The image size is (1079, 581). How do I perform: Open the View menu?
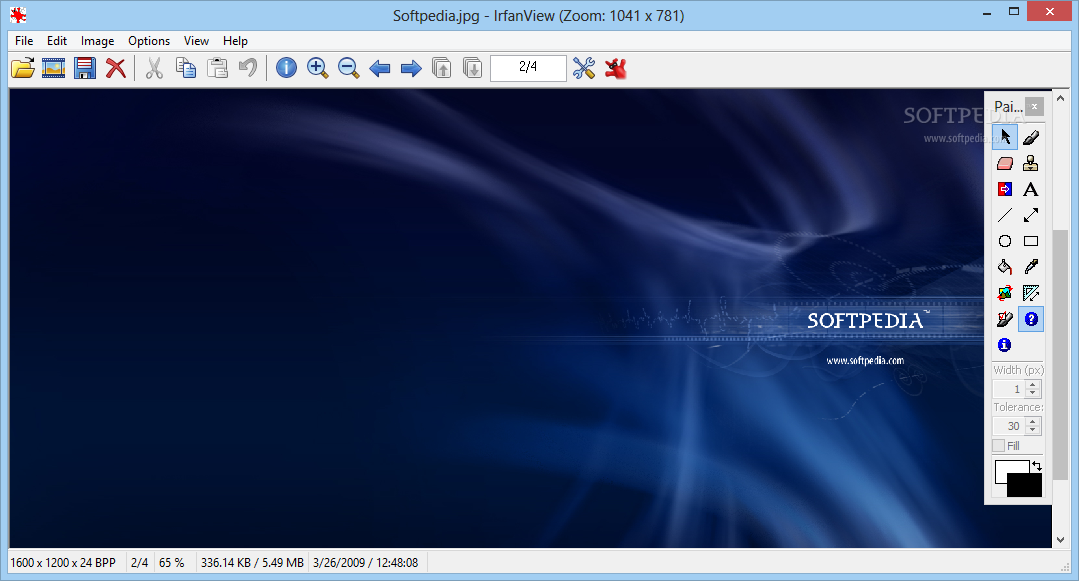196,41
